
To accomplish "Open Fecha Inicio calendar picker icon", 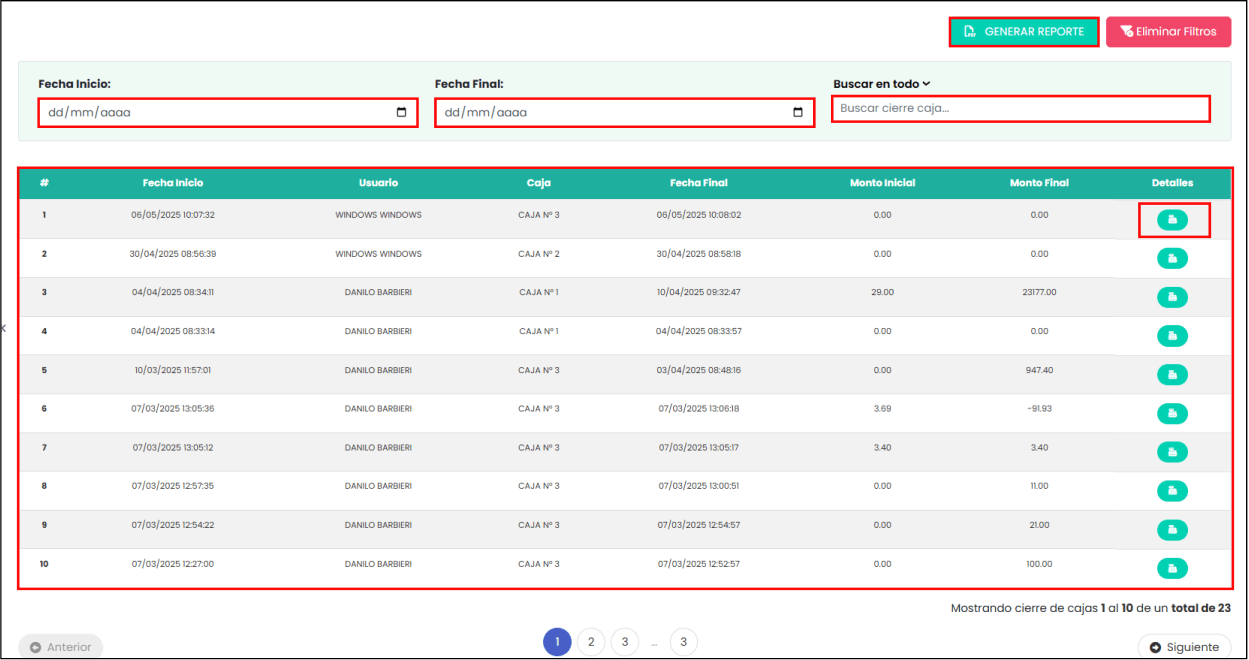I will tap(402, 113).
